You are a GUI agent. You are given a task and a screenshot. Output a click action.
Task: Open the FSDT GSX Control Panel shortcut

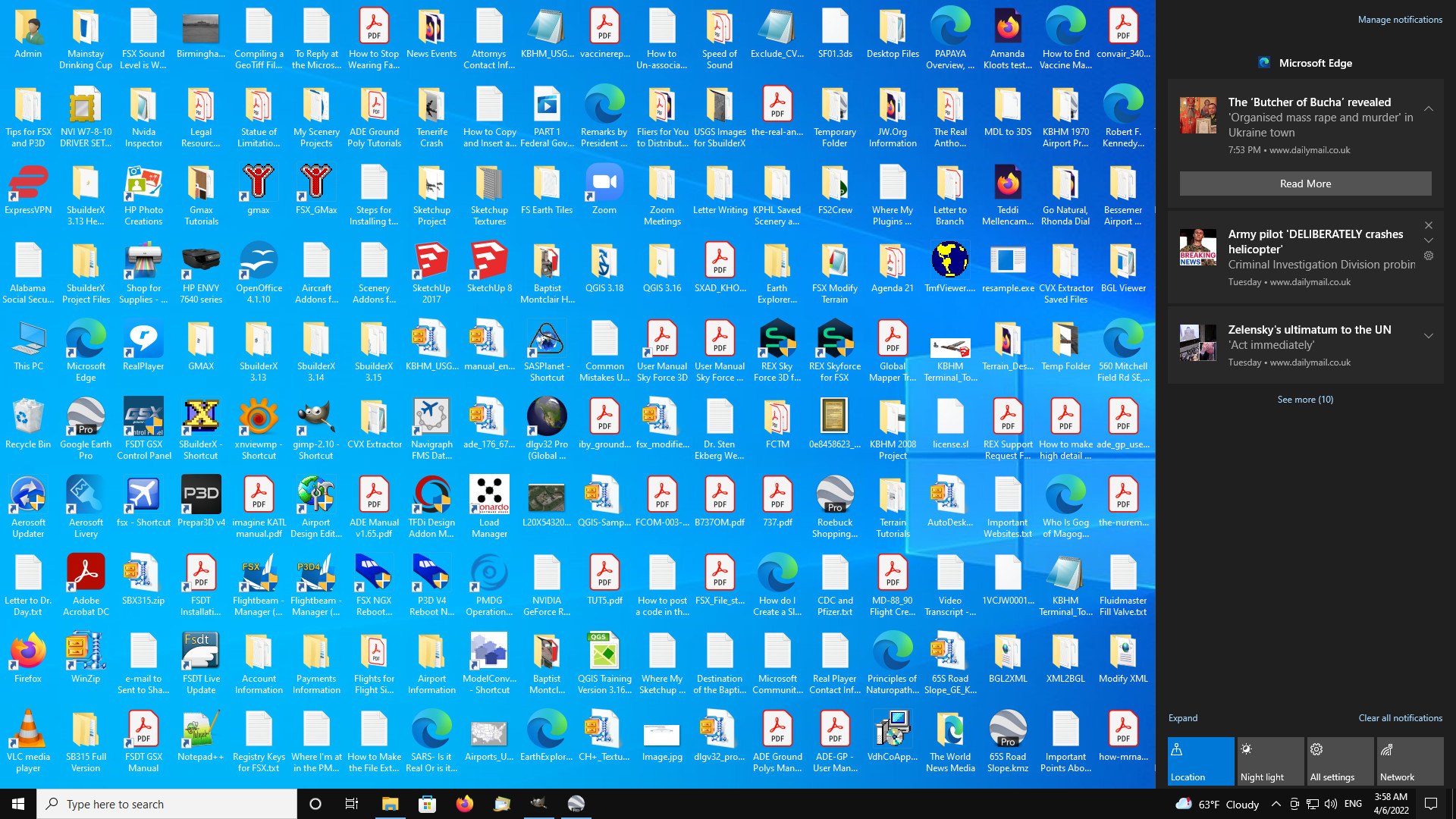(143, 428)
